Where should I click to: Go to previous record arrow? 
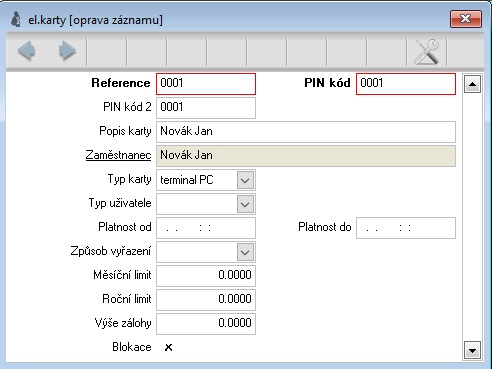point(27,51)
